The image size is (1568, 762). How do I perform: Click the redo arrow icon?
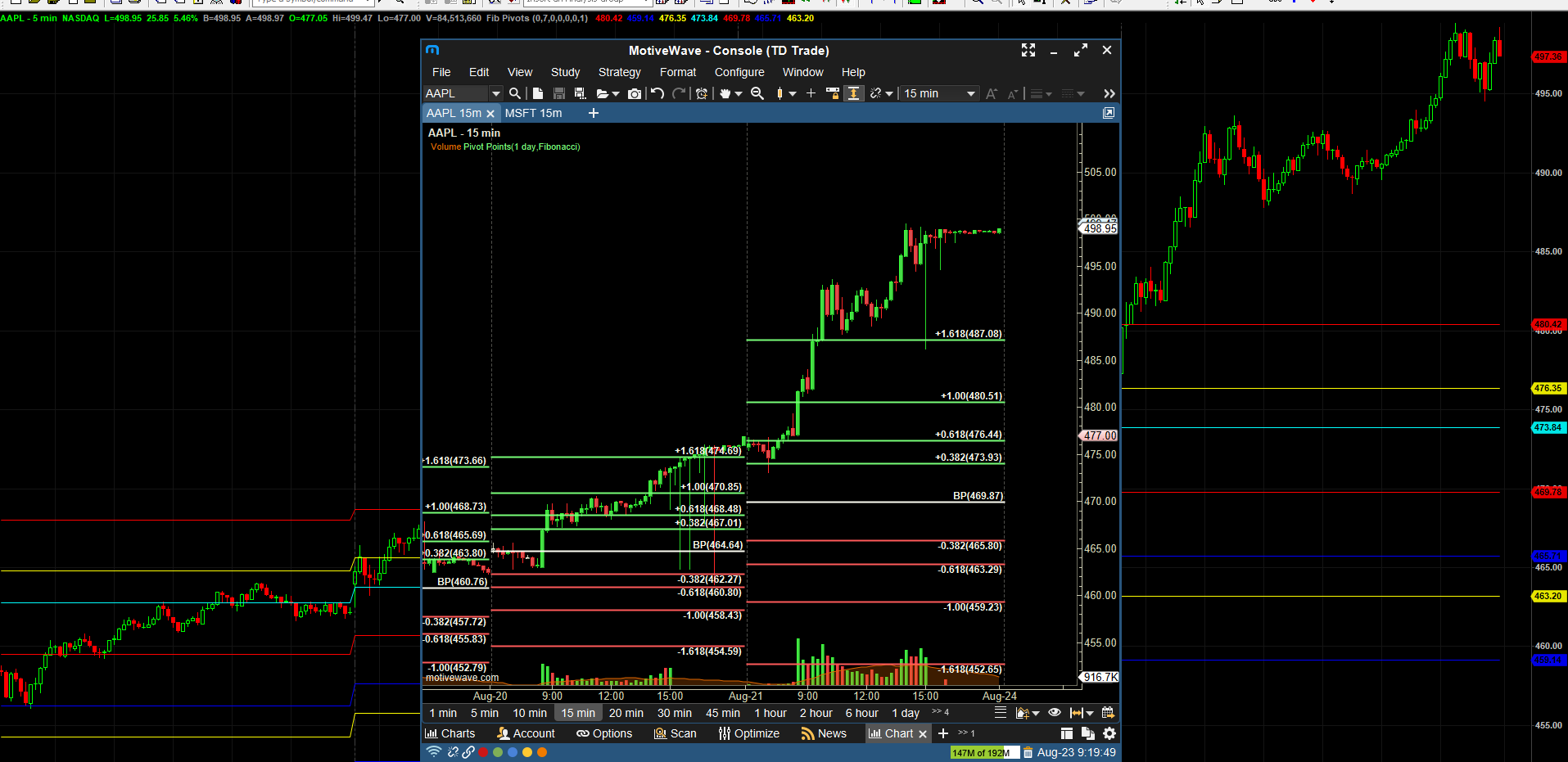(679, 93)
